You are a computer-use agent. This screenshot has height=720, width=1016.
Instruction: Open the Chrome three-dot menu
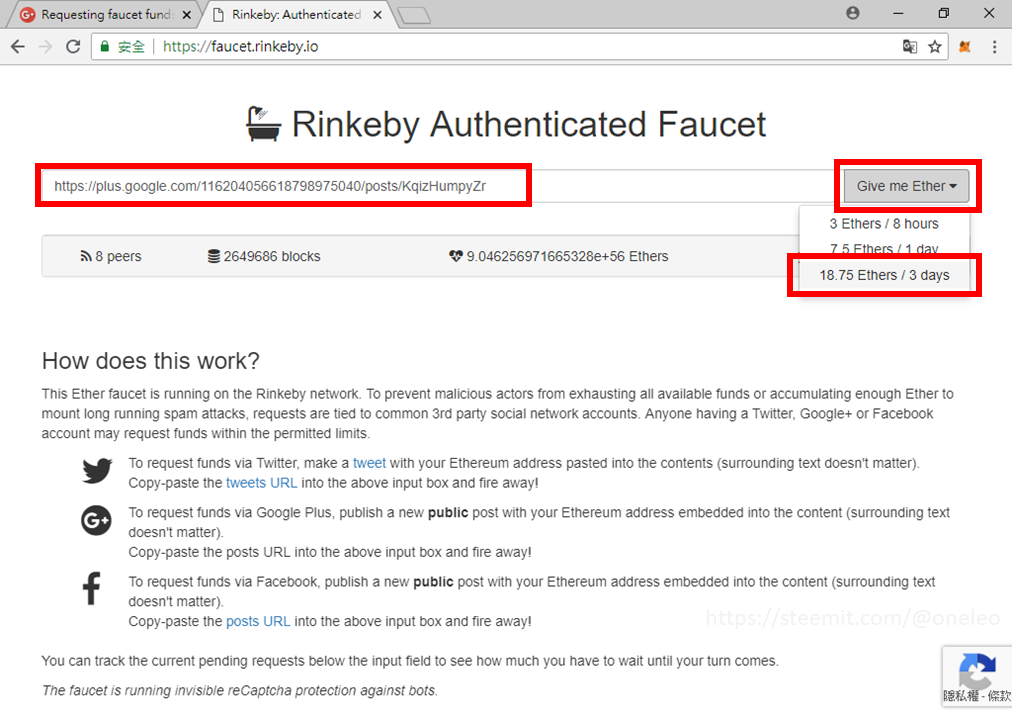coord(995,47)
